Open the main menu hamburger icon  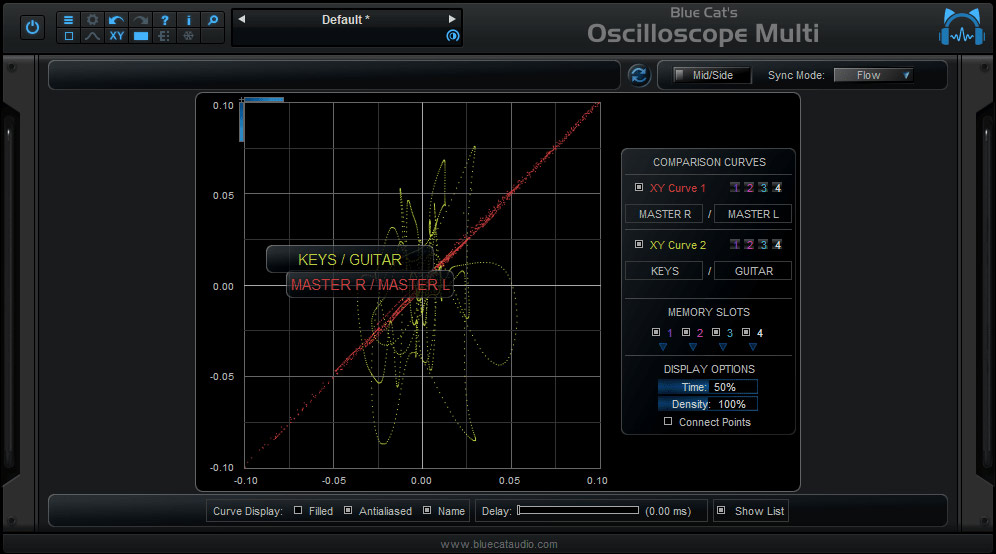click(69, 20)
